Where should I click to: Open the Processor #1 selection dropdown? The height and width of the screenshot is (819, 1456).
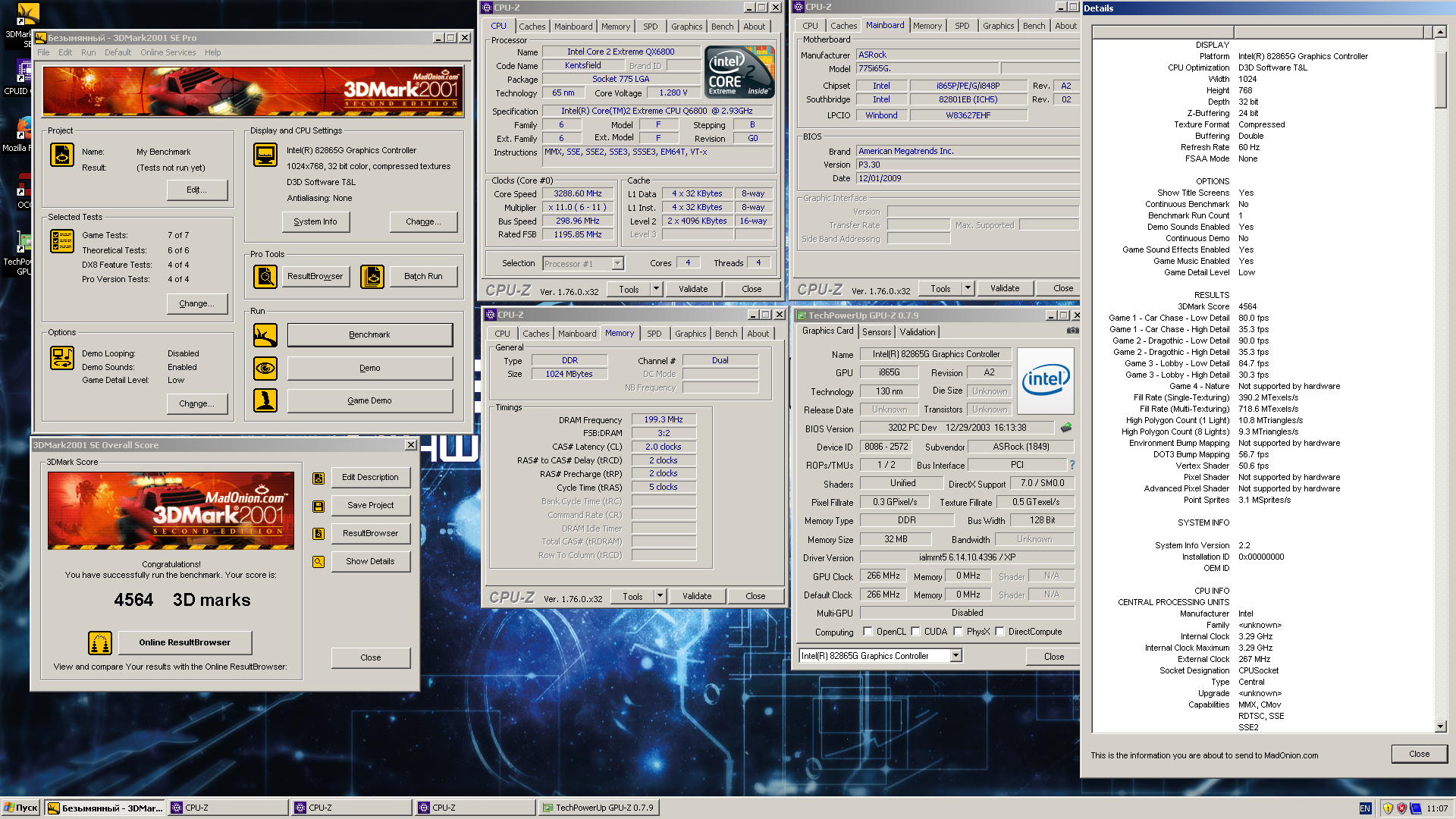point(617,264)
